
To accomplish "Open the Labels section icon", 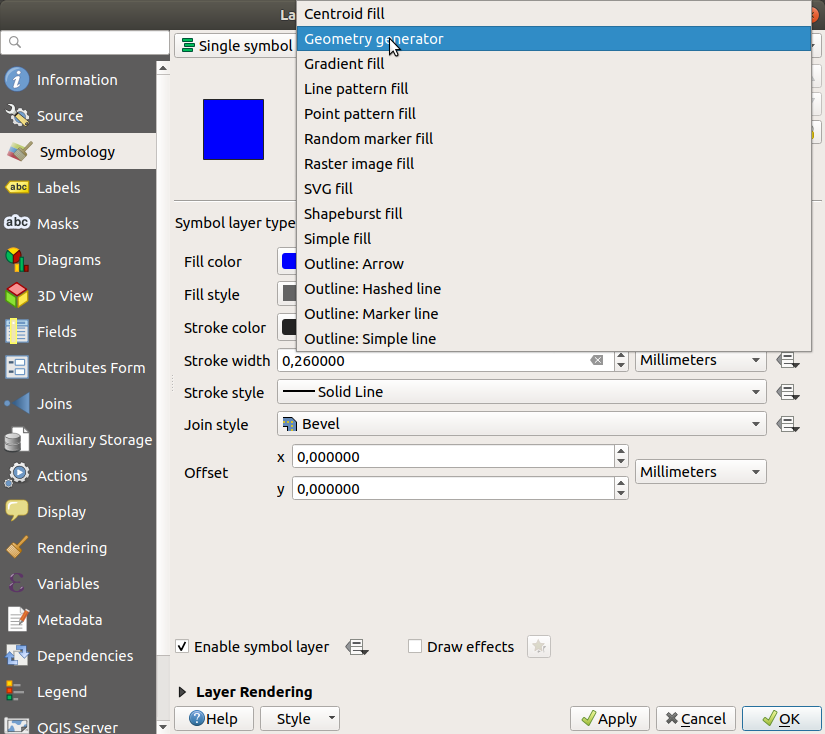I will [x=17, y=188].
